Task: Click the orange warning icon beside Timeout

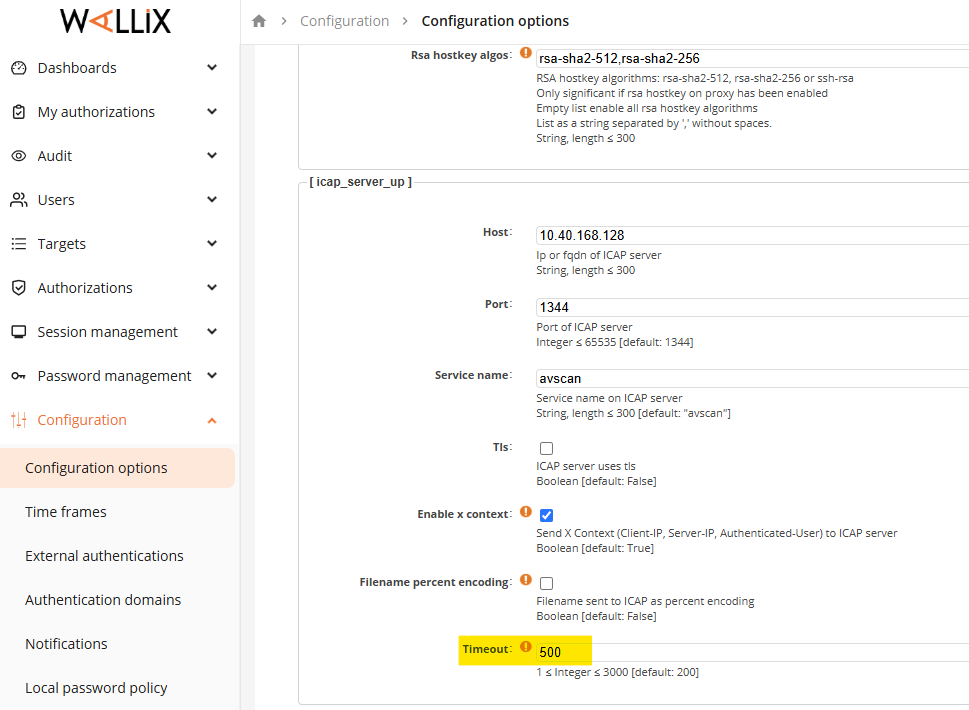Action: pos(526,647)
